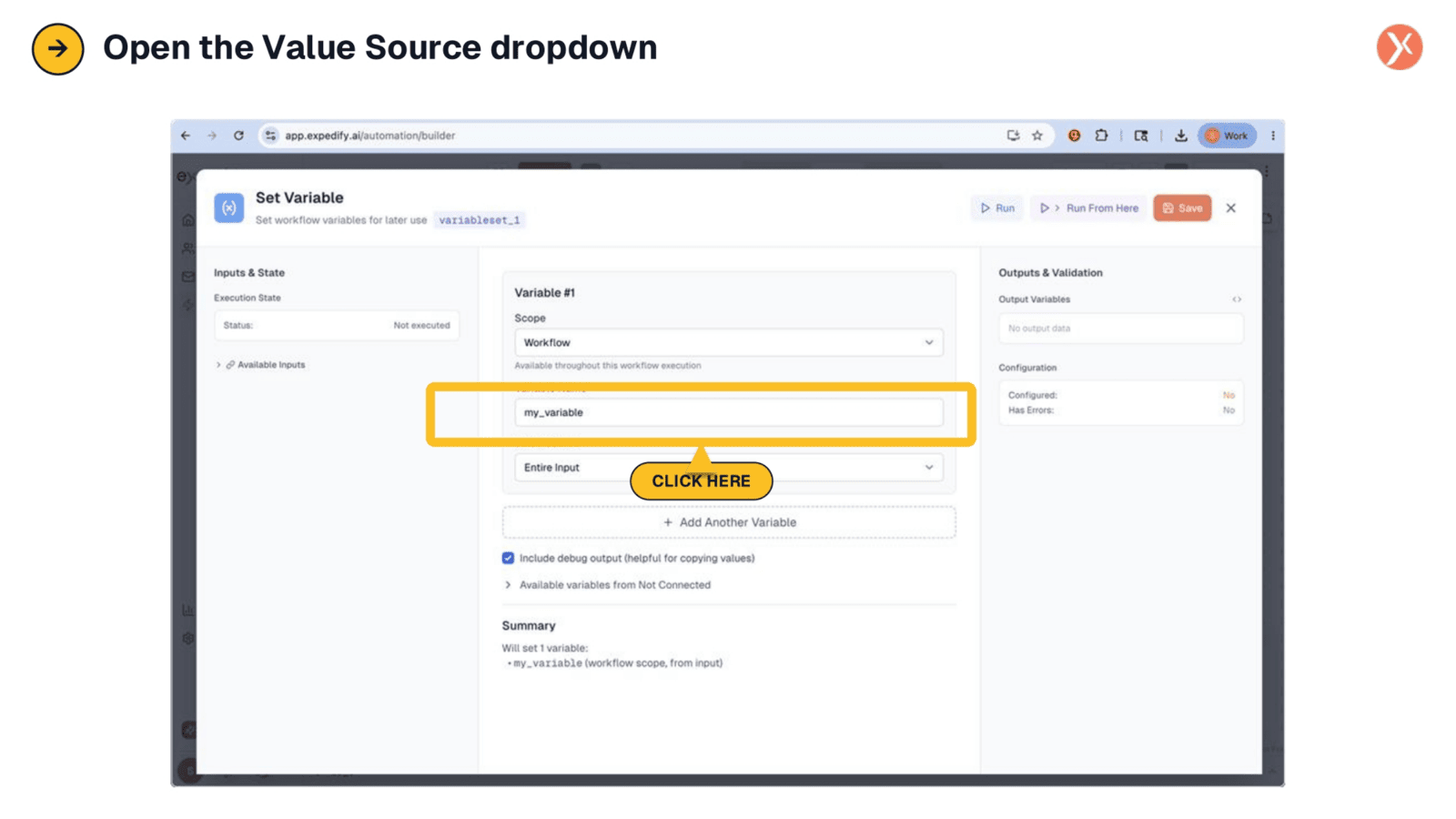Click the Variable #1 heading

tap(544, 293)
